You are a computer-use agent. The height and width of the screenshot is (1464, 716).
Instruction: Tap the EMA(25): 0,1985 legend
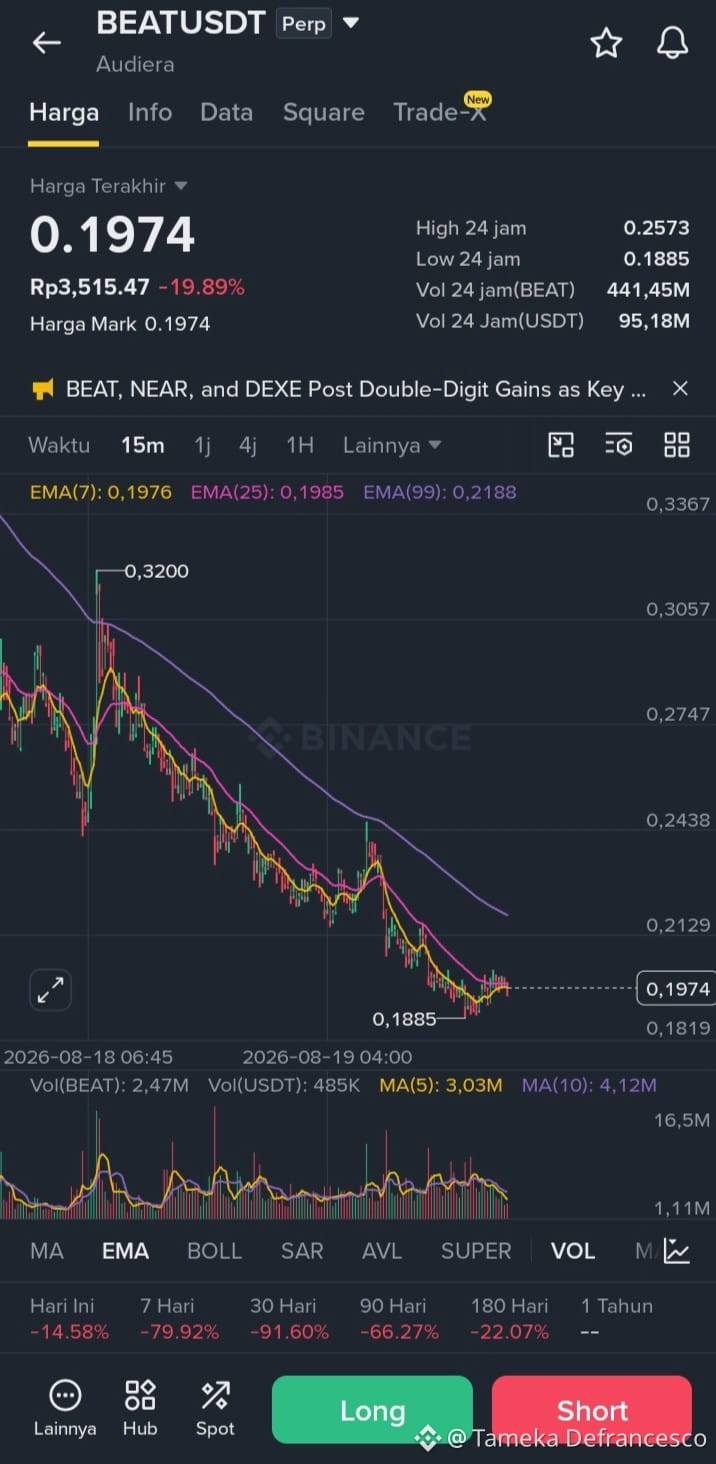267,492
